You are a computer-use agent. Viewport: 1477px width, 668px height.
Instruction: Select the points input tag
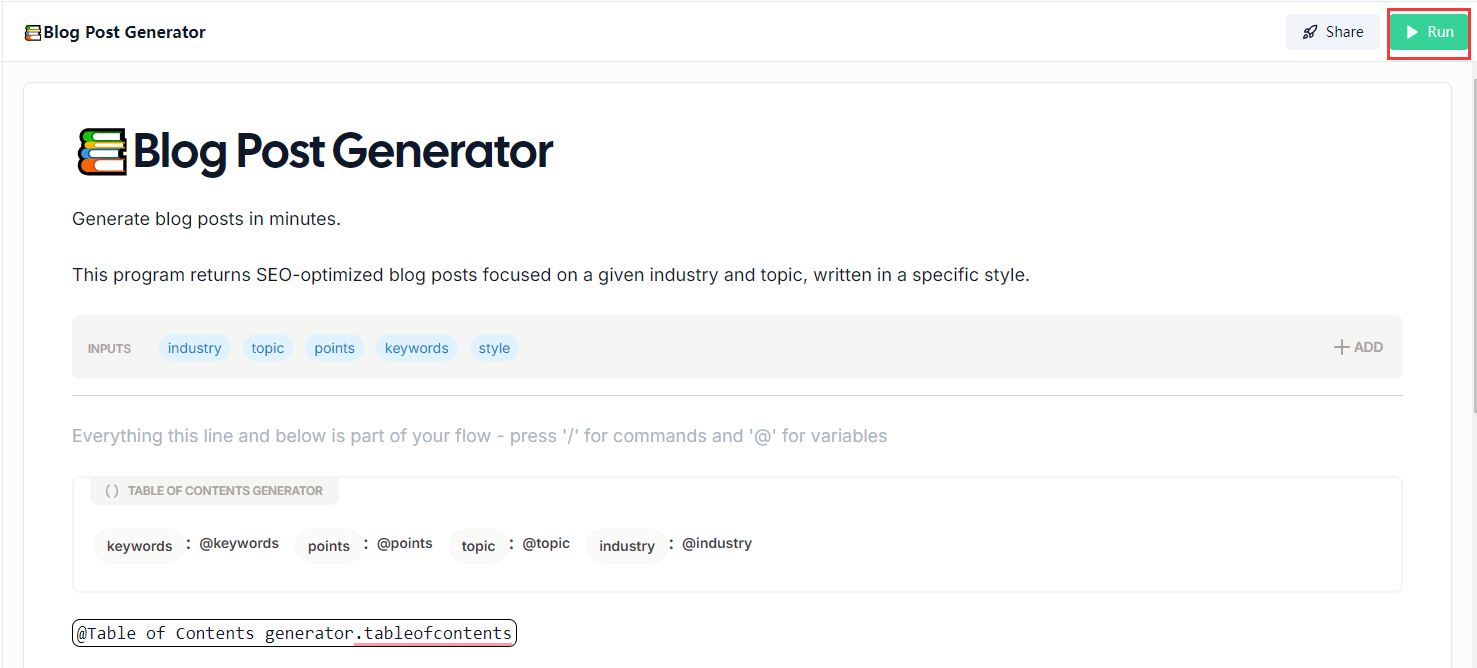334,348
